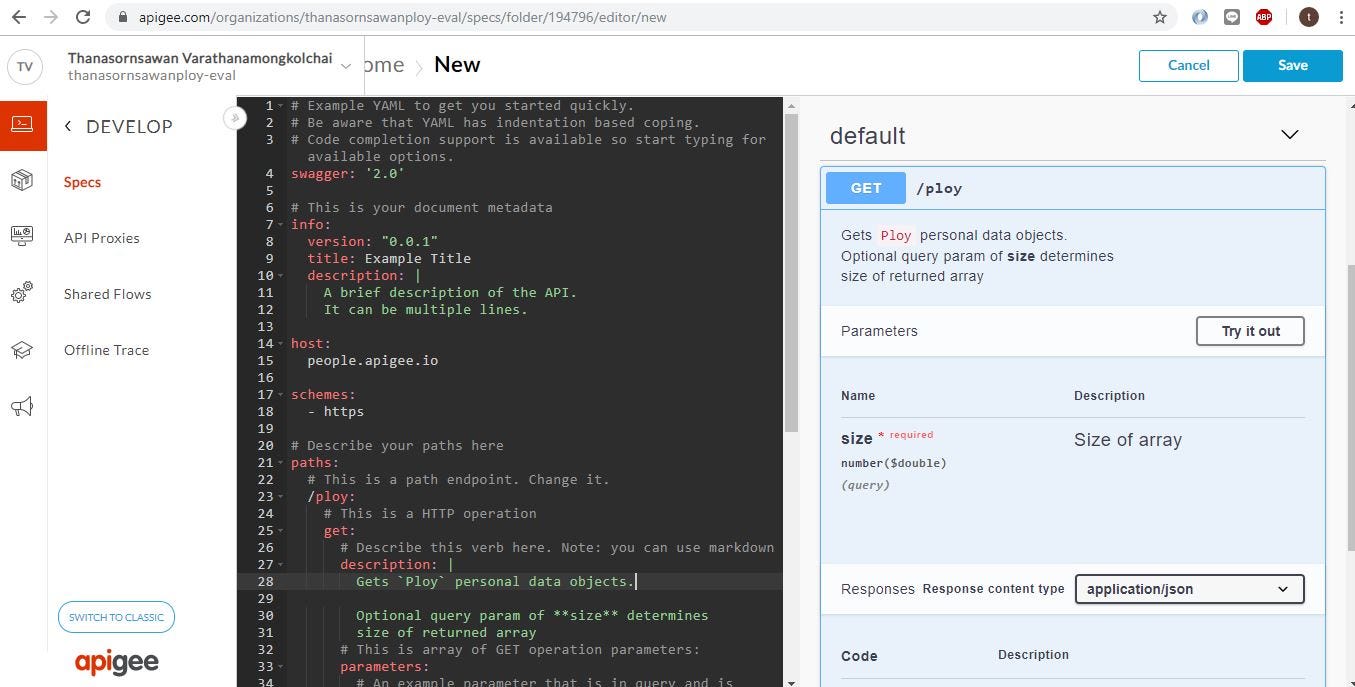Select Specs in the Develop sidebar
This screenshot has width=1355, height=687.
[x=82, y=182]
